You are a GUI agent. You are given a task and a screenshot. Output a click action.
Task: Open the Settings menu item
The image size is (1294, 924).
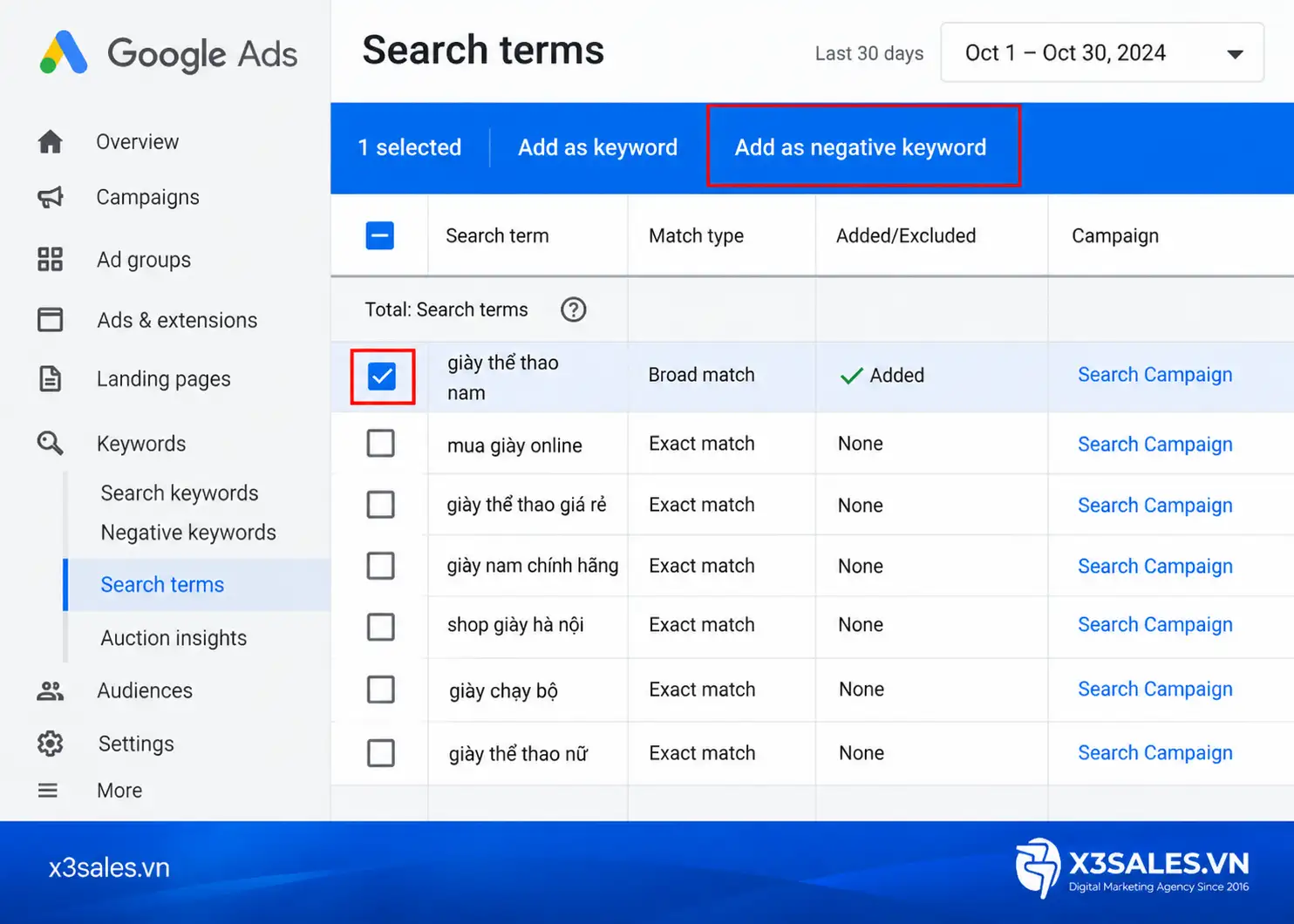[136, 744]
